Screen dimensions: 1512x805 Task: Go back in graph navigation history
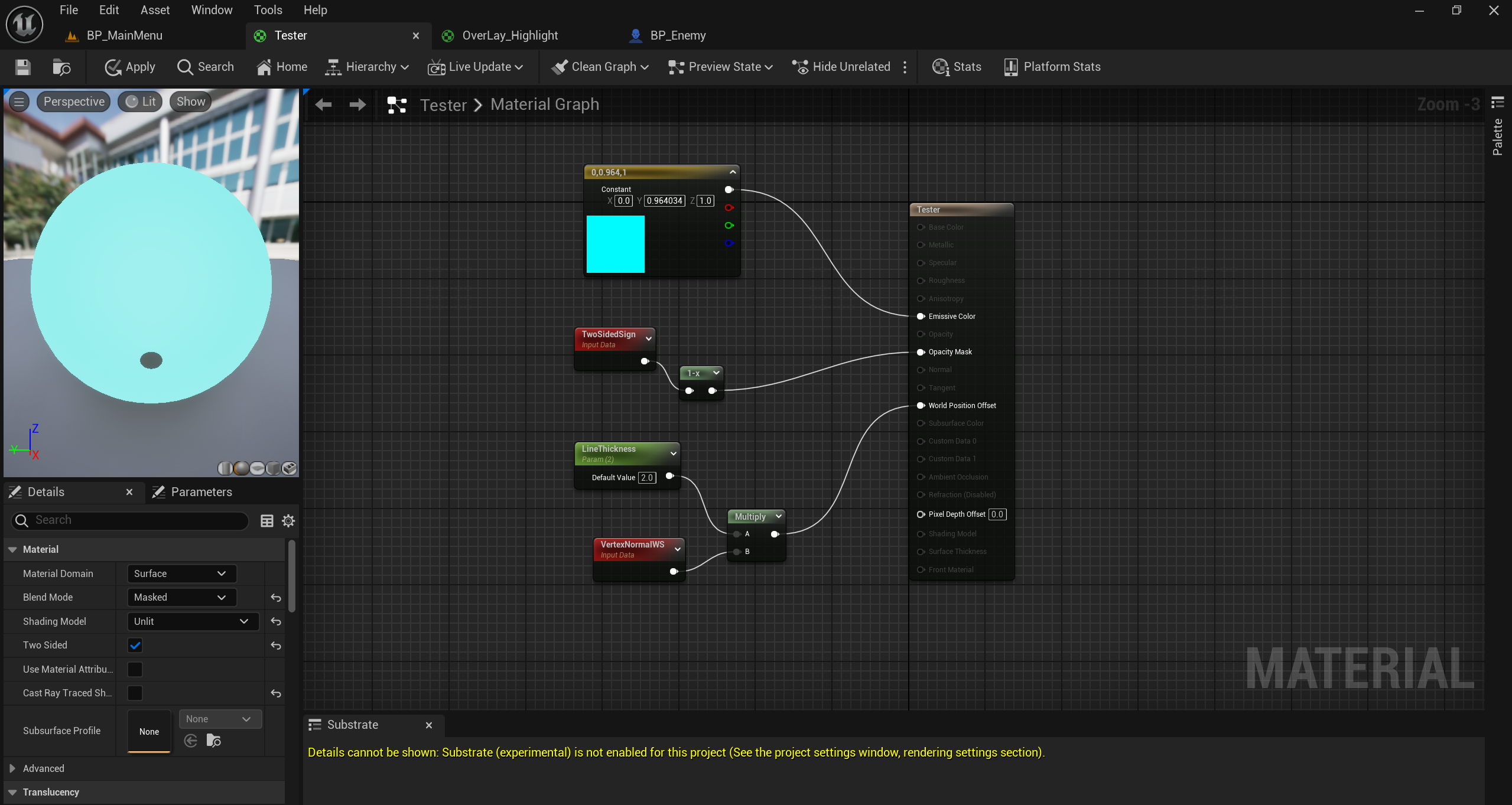point(323,105)
